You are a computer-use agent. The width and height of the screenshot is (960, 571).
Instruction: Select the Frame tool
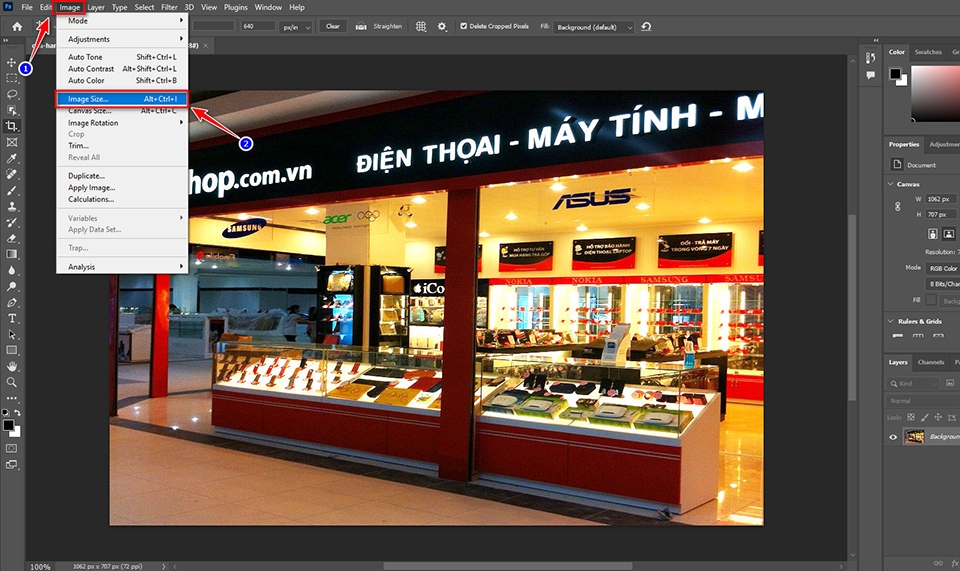tap(12, 142)
